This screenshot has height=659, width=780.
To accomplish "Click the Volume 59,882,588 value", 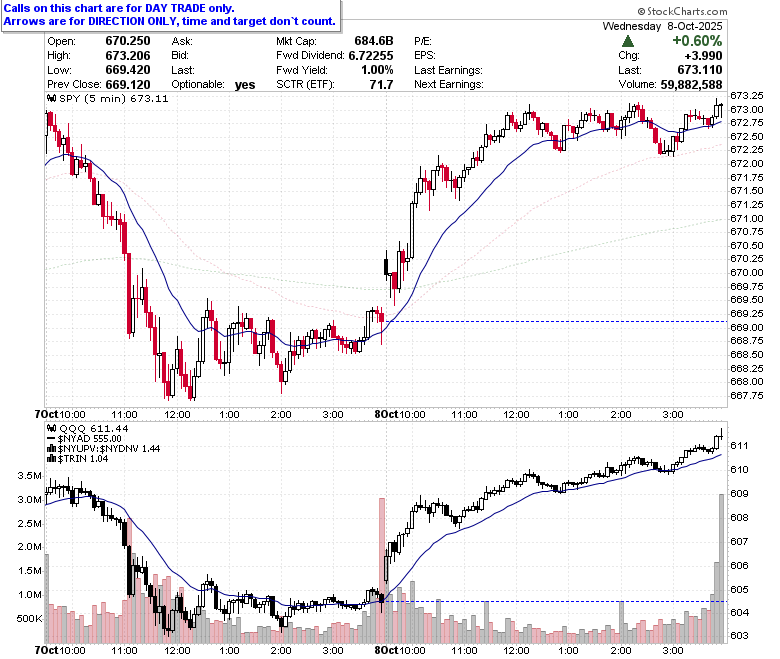I will 691,85.
